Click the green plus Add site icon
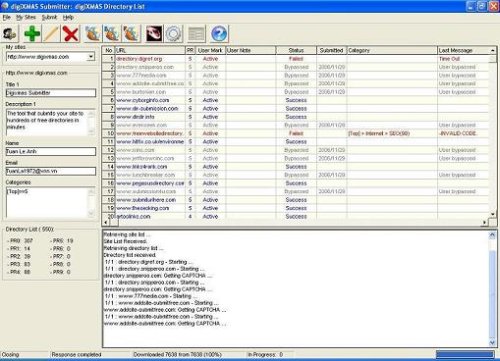Viewport: 500px width, 361px height. pos(32,34)
